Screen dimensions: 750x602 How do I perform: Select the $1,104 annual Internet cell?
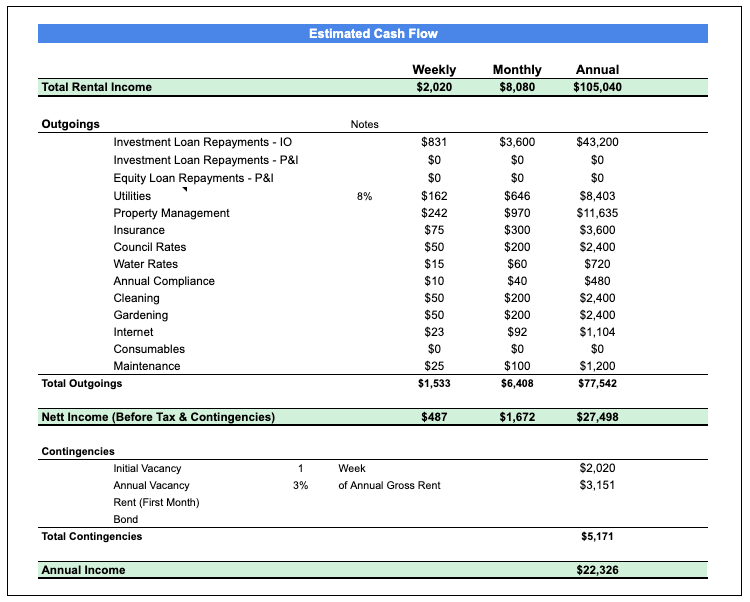coord(597,332)
